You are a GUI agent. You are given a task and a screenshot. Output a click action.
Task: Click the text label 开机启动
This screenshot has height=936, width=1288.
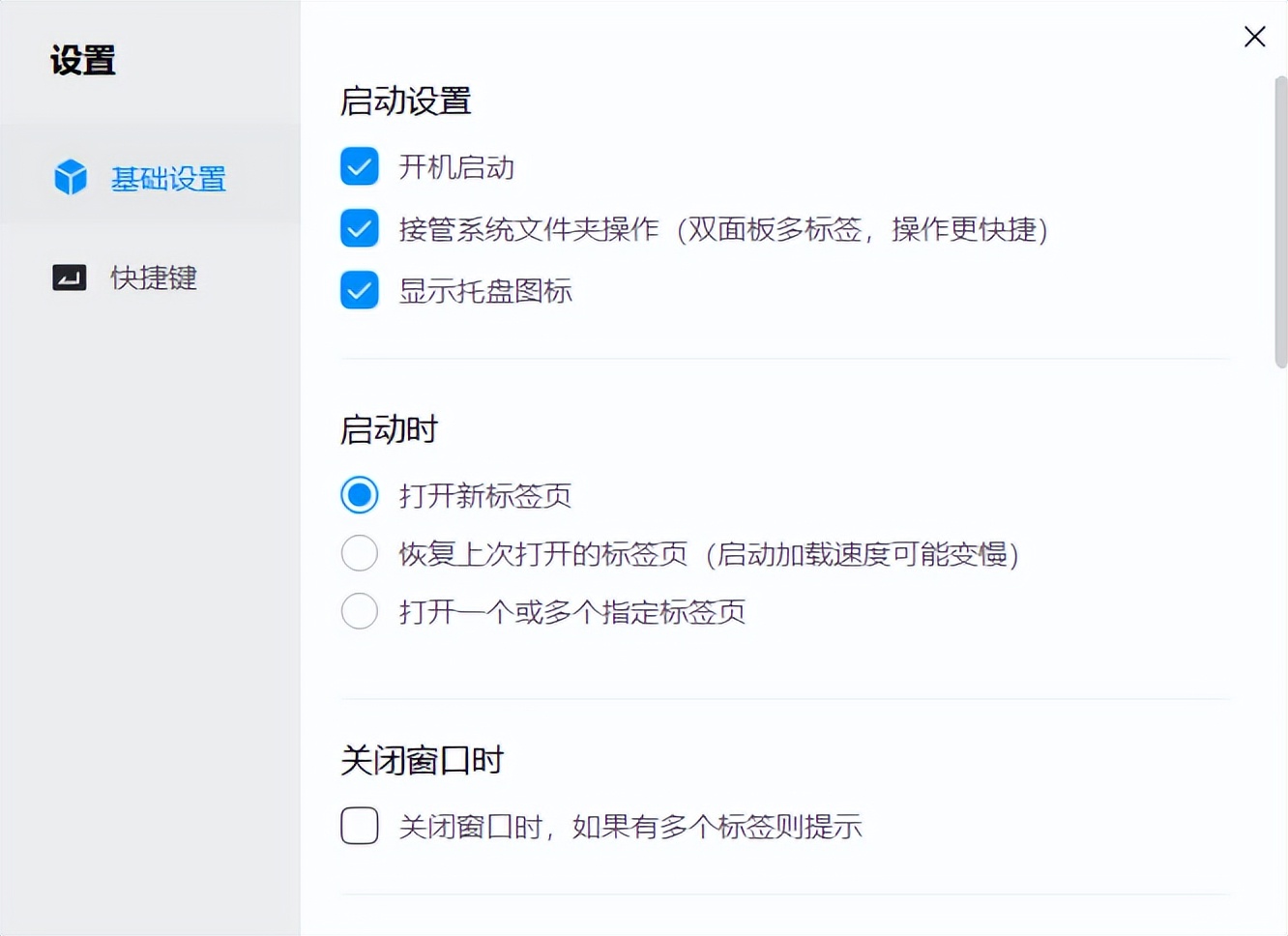coord(456,166)
